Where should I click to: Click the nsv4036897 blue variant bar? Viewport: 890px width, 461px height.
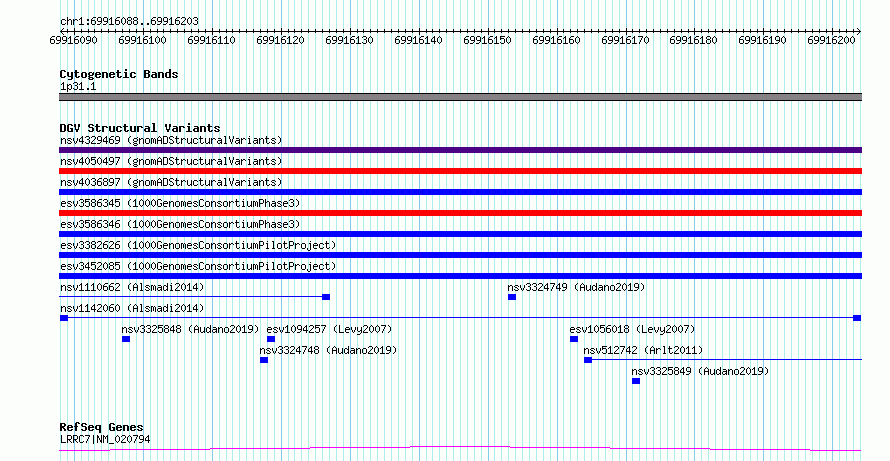coord(460,192)
